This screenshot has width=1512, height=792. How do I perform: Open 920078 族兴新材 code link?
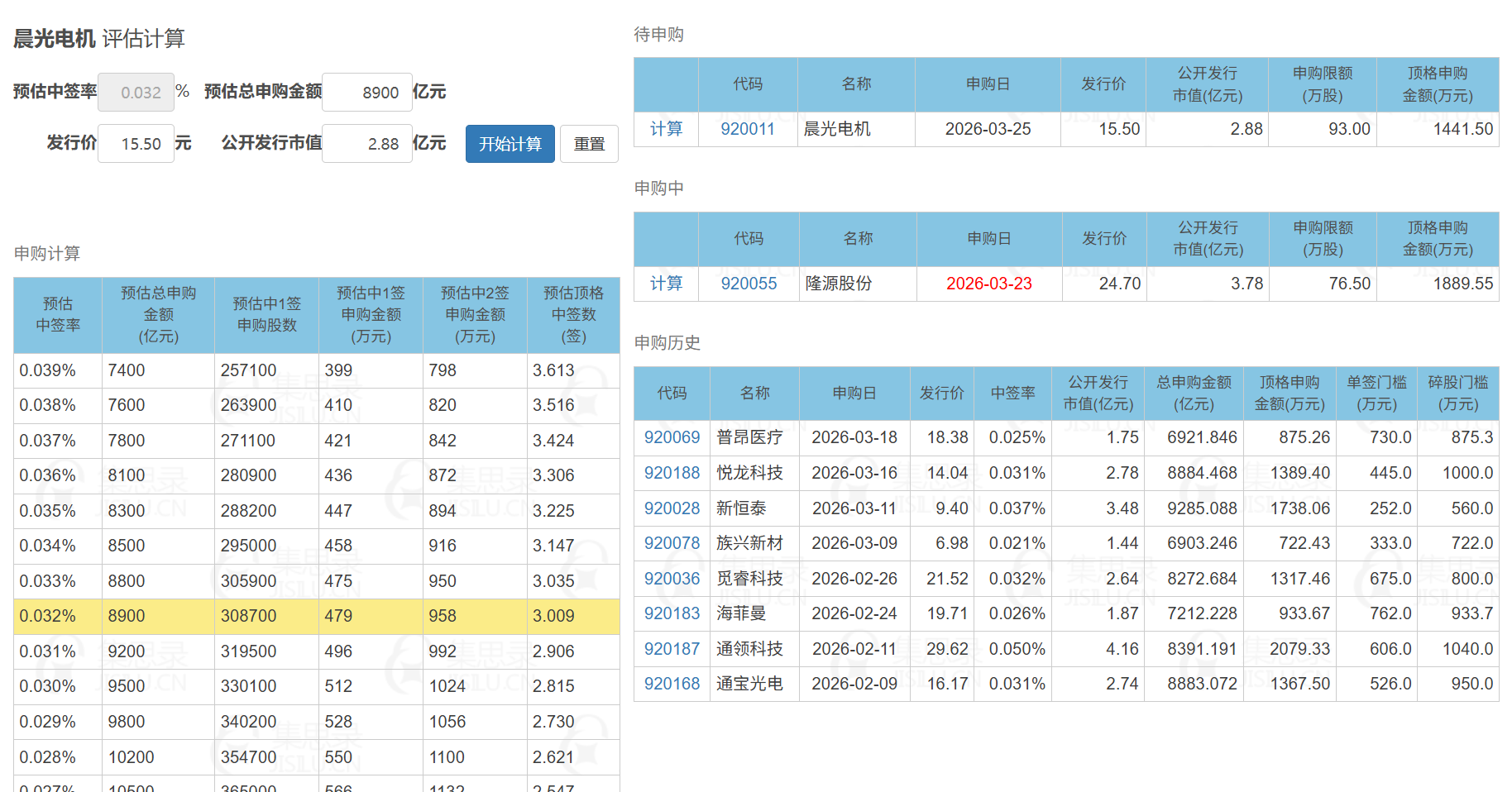(x=672, y=543)
